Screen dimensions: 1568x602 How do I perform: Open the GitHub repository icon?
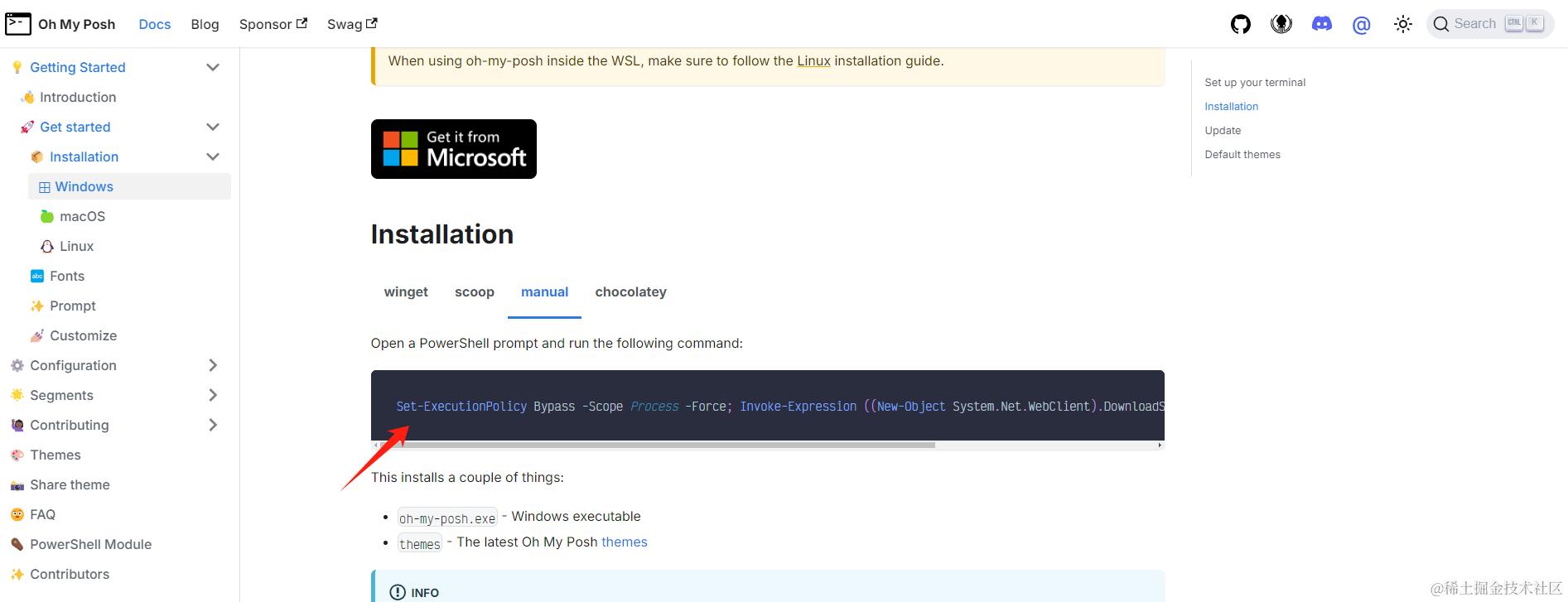pyautogui.click(x=1240, y=24)
